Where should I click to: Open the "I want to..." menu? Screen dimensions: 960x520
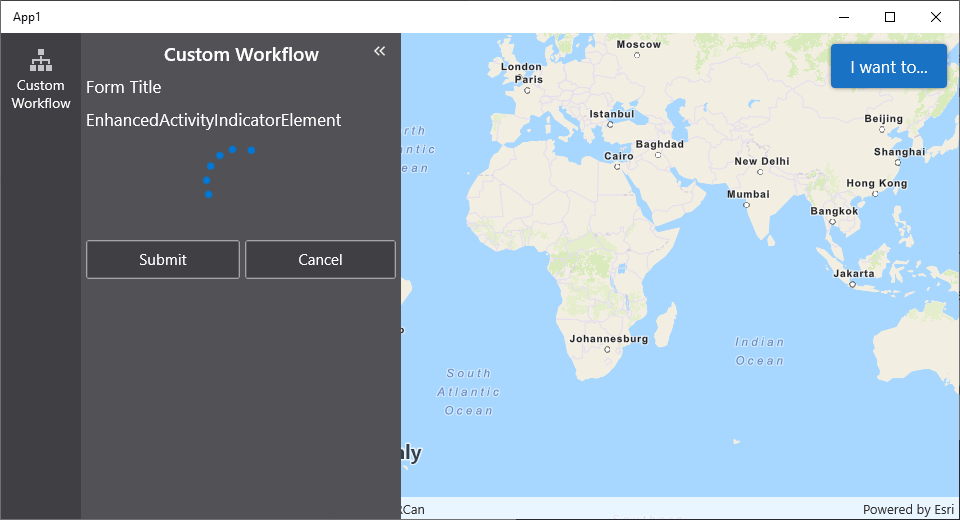tap(888, 67)
